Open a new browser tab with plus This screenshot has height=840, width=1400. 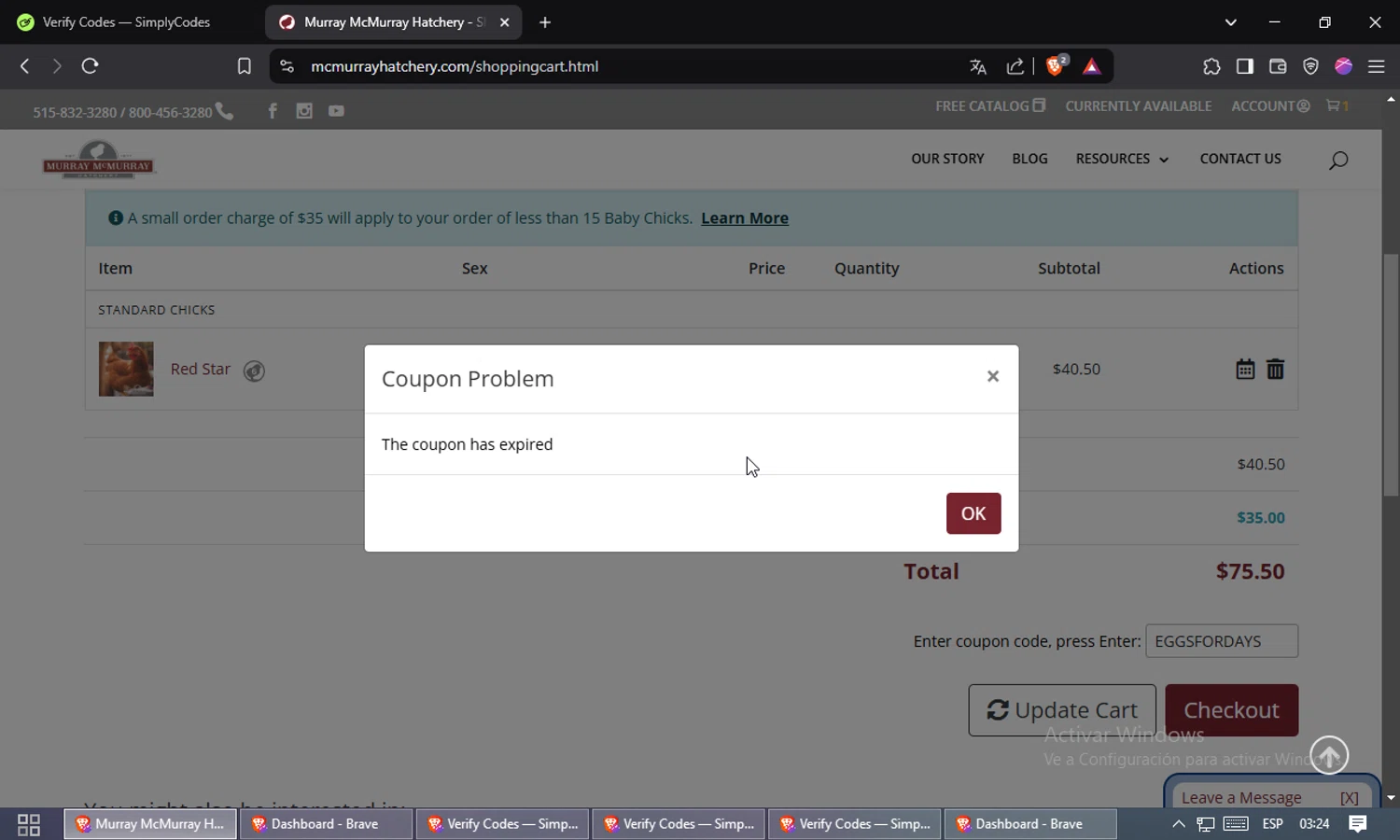[x=545, y=22]
